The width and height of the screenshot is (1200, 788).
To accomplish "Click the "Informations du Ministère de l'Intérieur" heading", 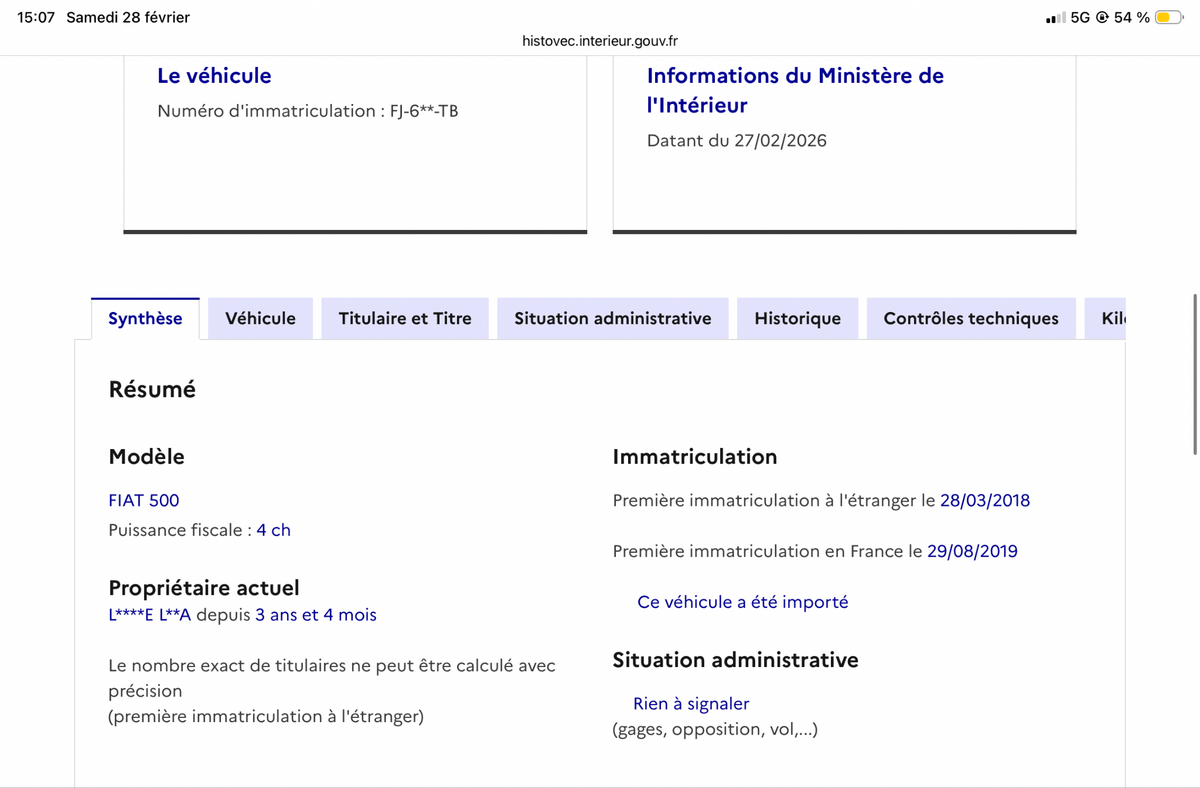I will point(795,90).
